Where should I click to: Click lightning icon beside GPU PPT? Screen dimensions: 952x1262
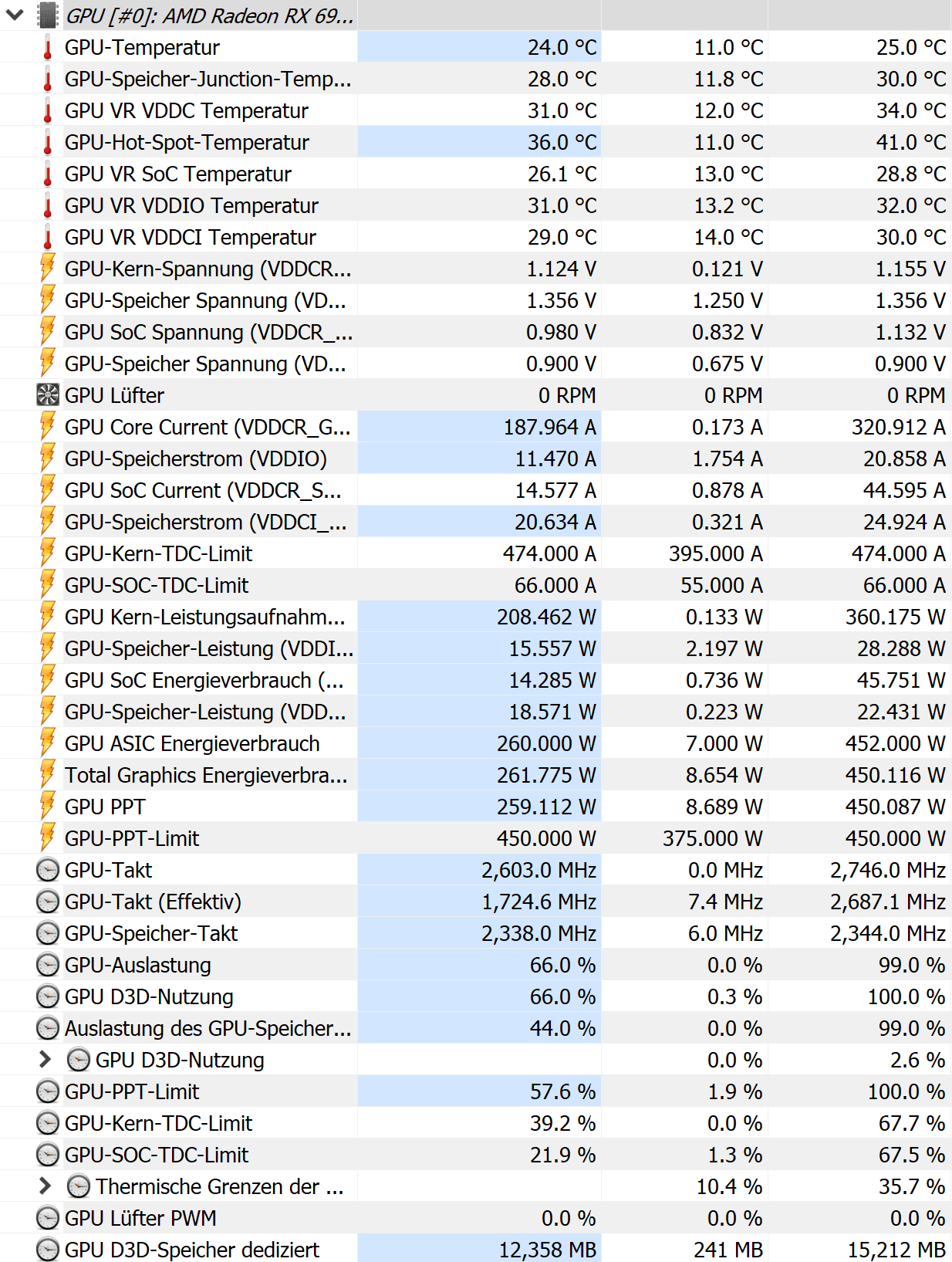point(48,807)
